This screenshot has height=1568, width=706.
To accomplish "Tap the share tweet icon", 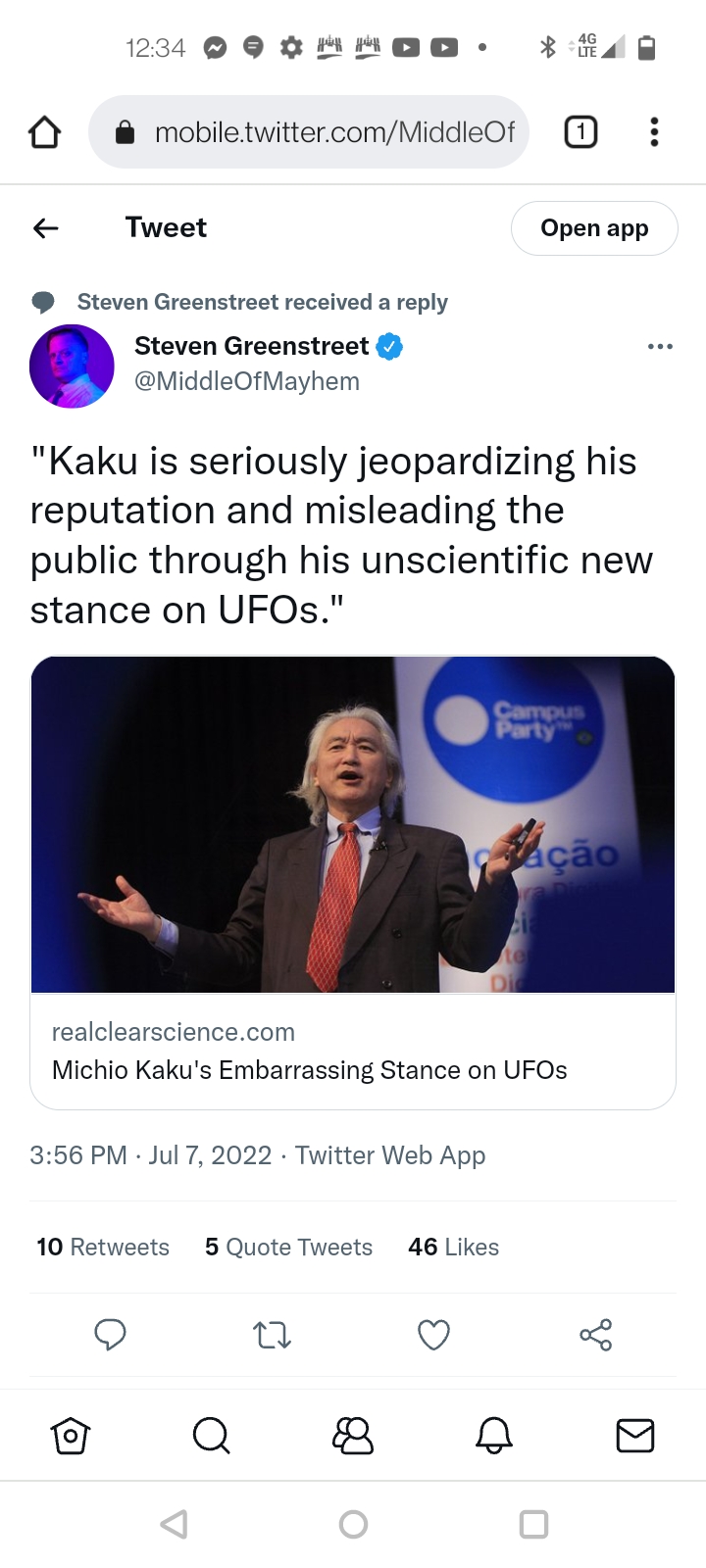I will pyautogui.click(x=595, y=1335).
